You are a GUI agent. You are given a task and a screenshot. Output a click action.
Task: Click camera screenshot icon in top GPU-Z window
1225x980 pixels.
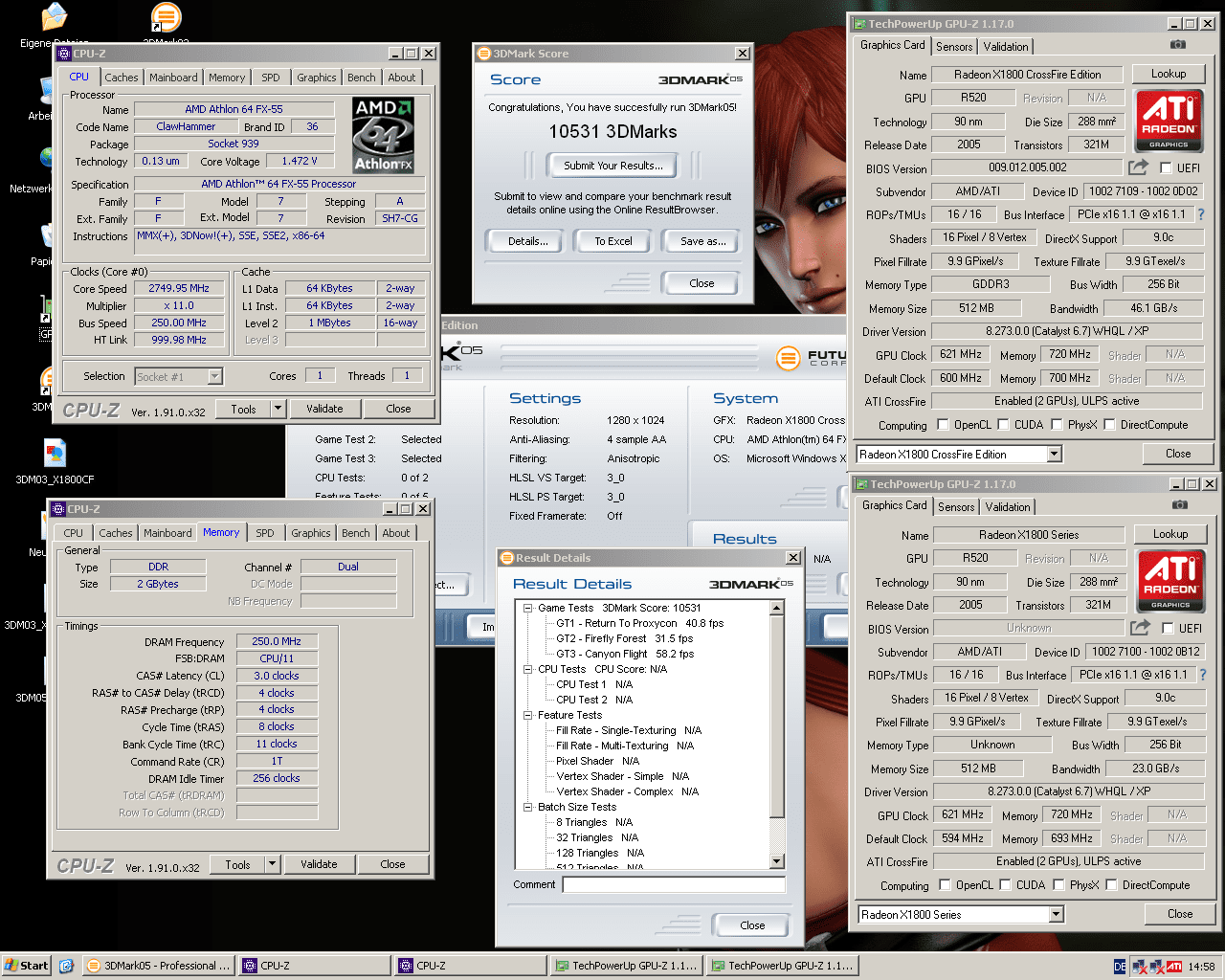1178,45
